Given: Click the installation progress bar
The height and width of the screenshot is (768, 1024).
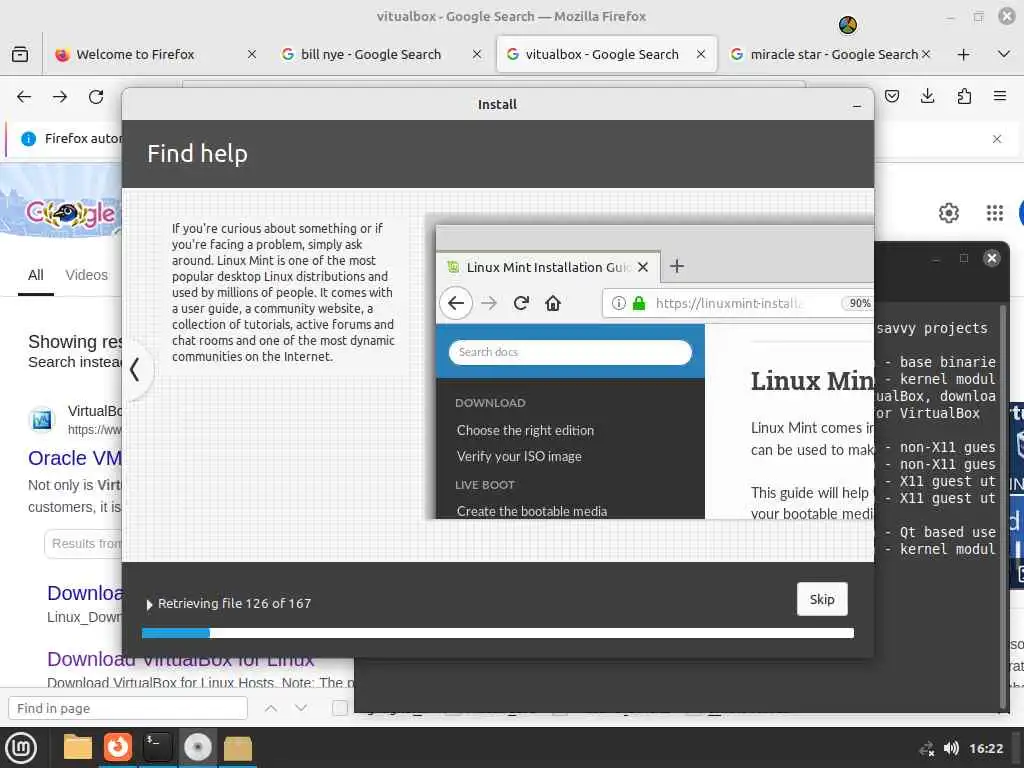Looking at the screenshot, I should coord(498,632).
